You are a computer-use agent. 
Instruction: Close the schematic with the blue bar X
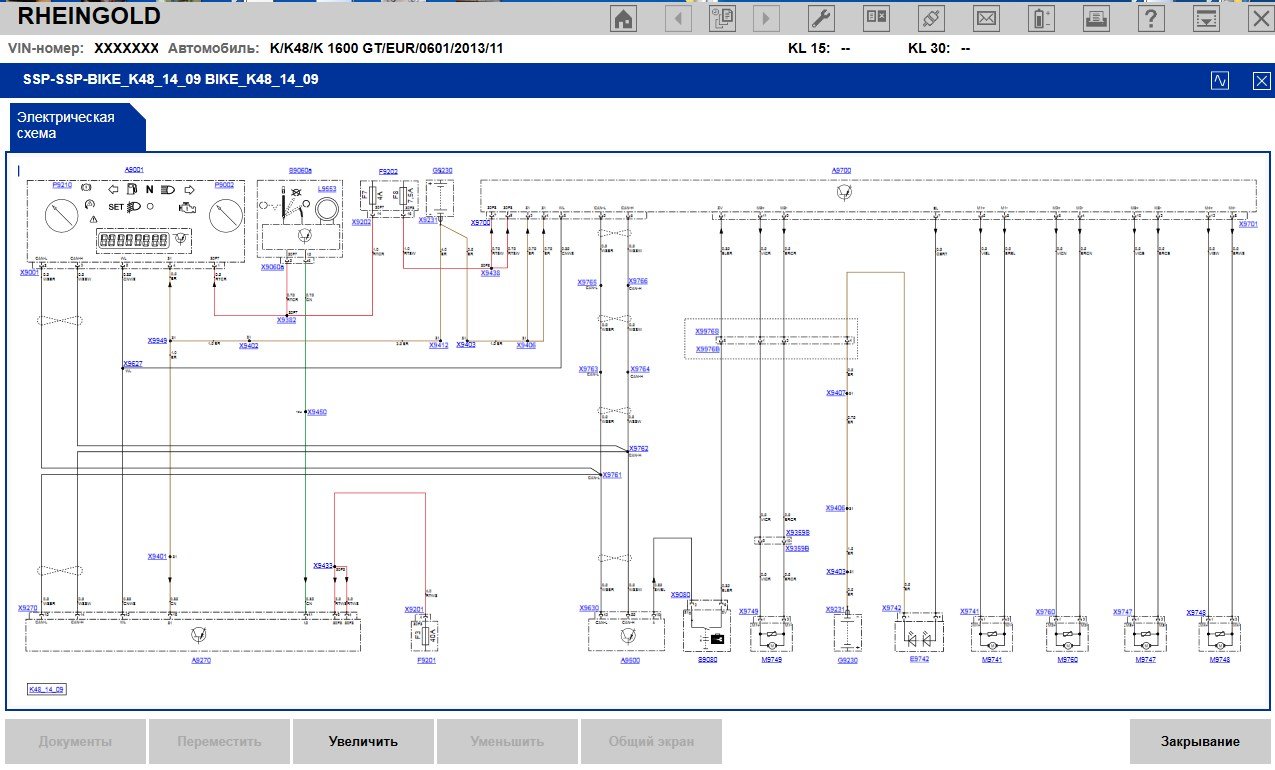point(1261,81)
